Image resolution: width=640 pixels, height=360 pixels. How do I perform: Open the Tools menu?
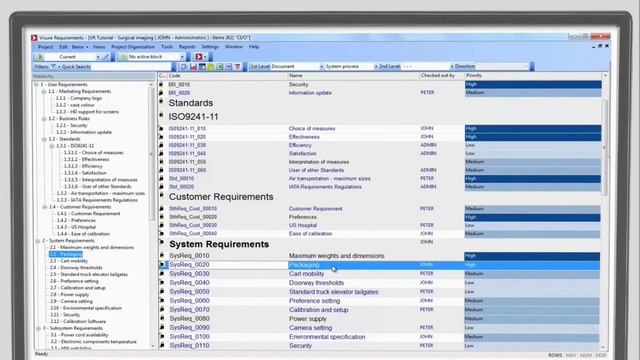(167, 47)
